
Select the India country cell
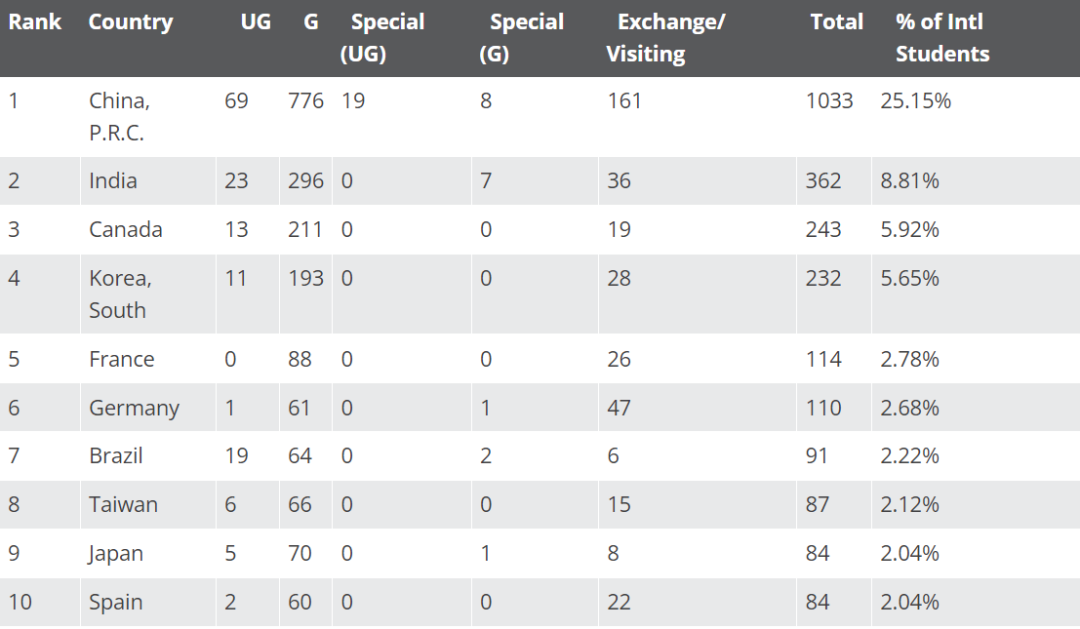113,181
